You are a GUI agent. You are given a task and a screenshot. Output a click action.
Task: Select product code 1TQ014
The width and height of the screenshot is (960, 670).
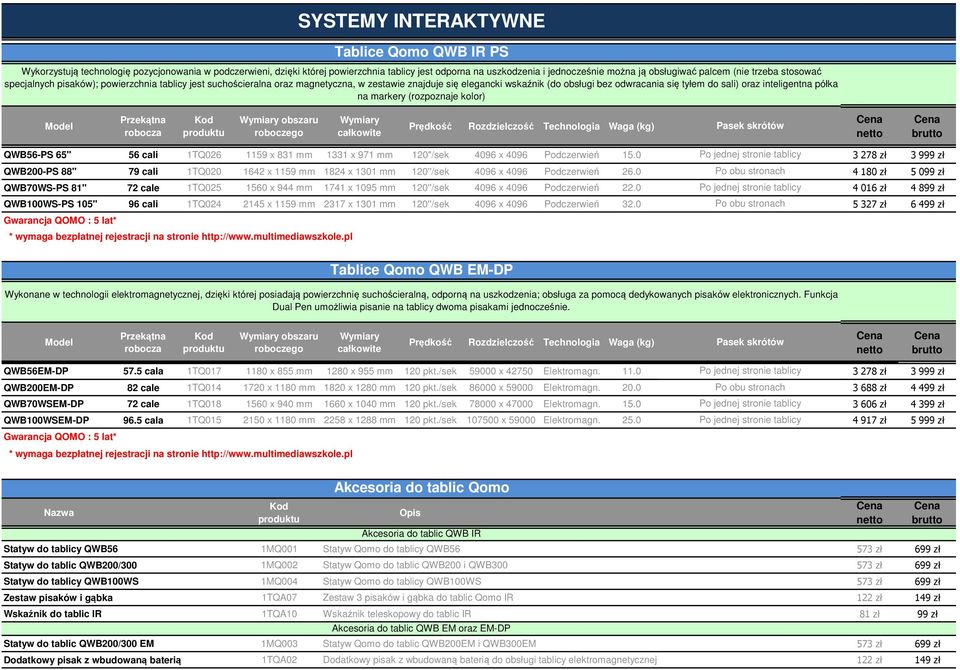[204, 388]
